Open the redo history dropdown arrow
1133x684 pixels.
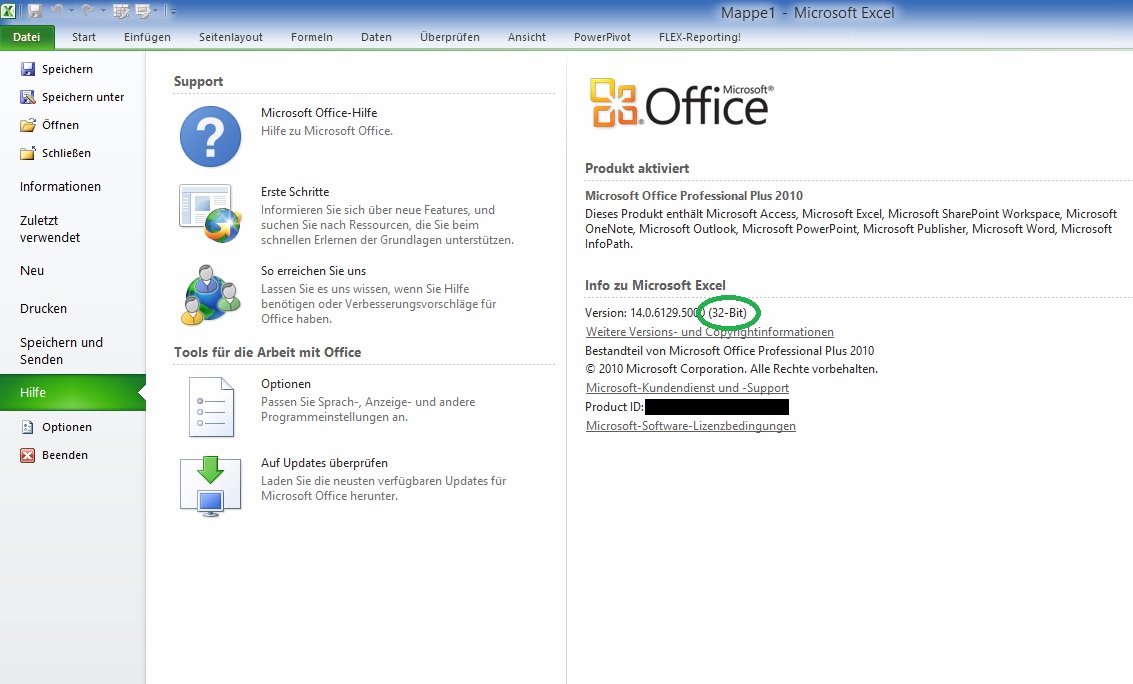[x=104, y=12]
